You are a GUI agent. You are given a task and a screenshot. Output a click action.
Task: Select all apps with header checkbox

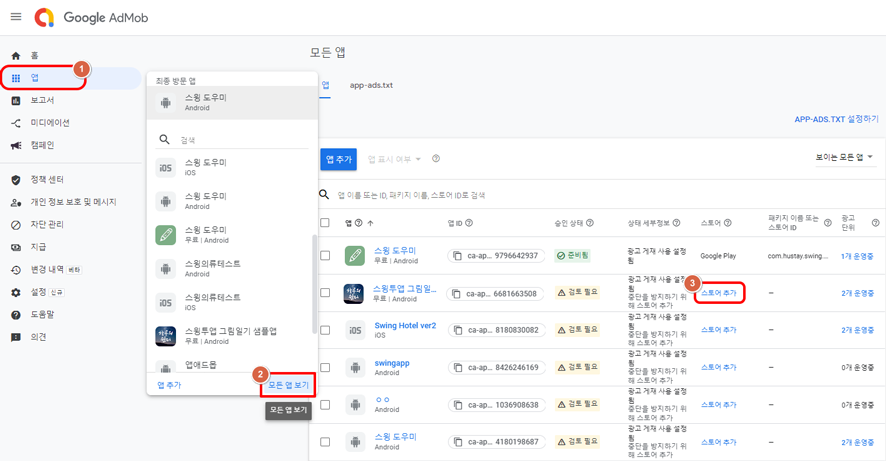point(325,223)
